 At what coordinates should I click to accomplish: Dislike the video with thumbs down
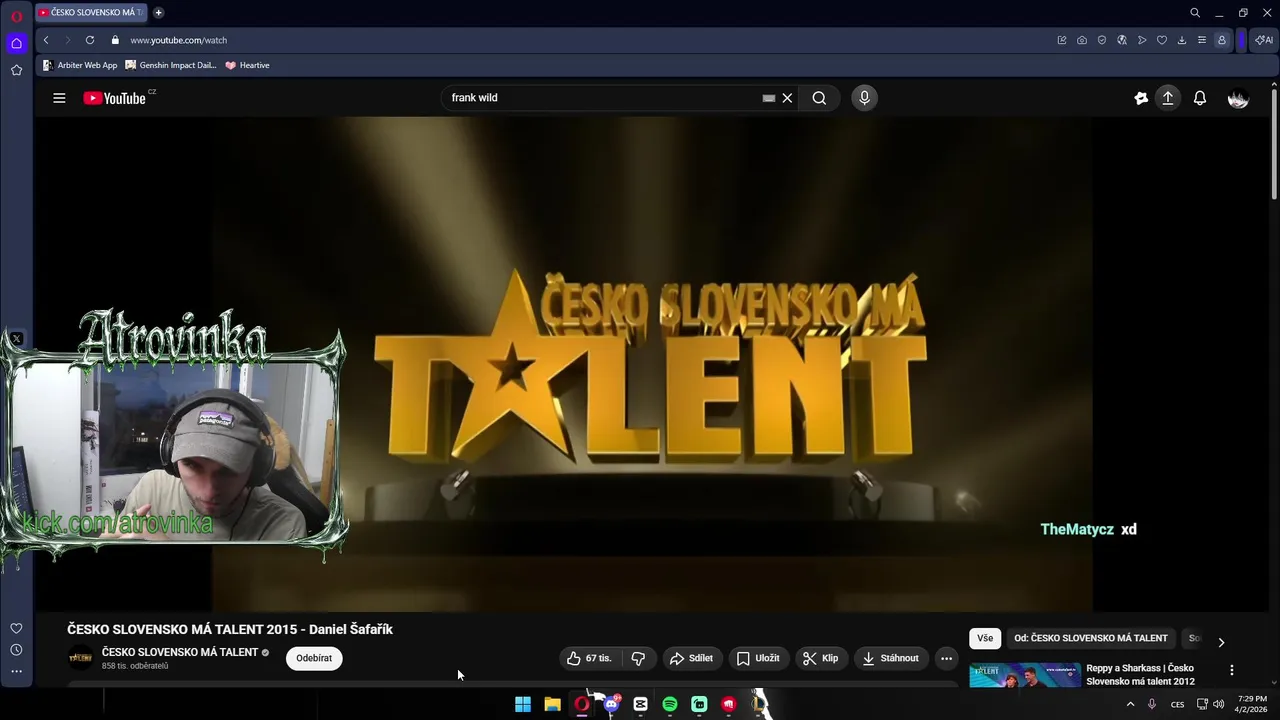638,658
